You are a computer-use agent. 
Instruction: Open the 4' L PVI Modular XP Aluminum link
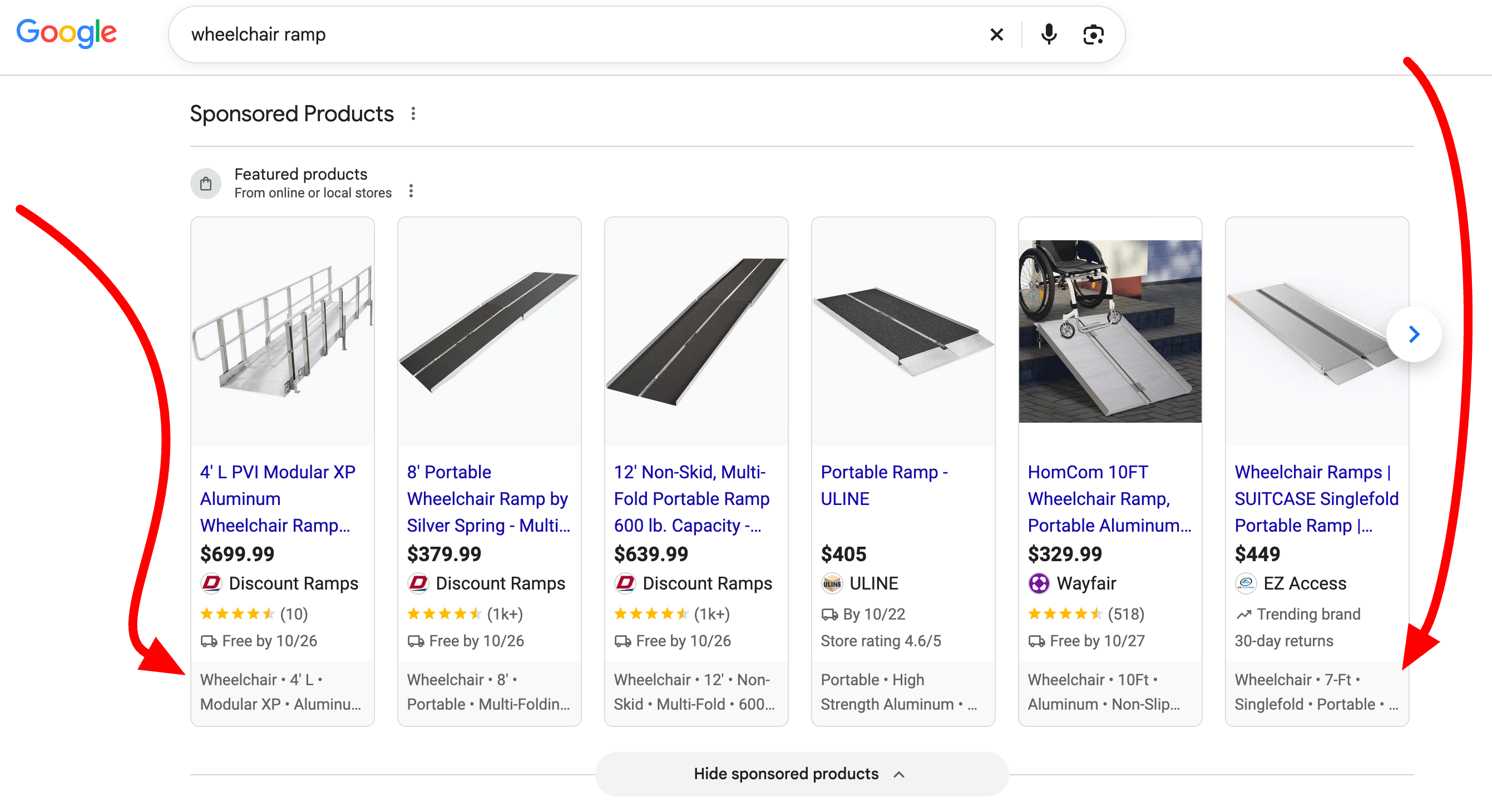coord(278,499)
